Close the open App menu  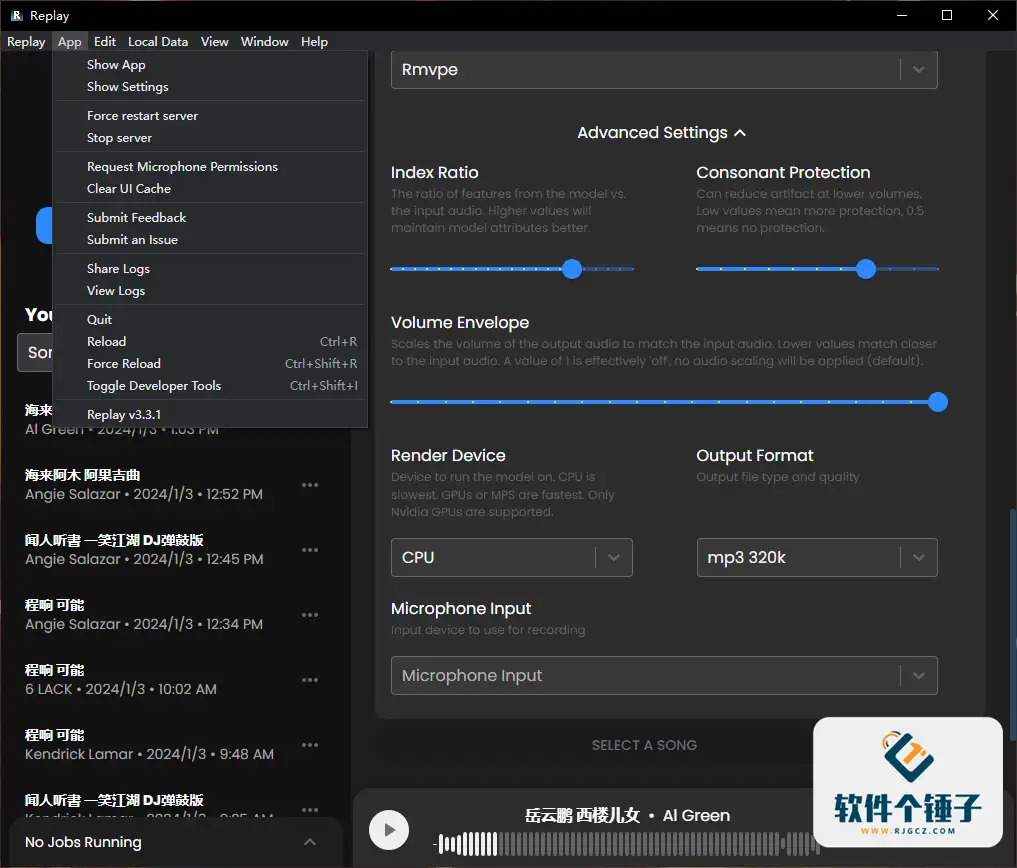(69, 42)
